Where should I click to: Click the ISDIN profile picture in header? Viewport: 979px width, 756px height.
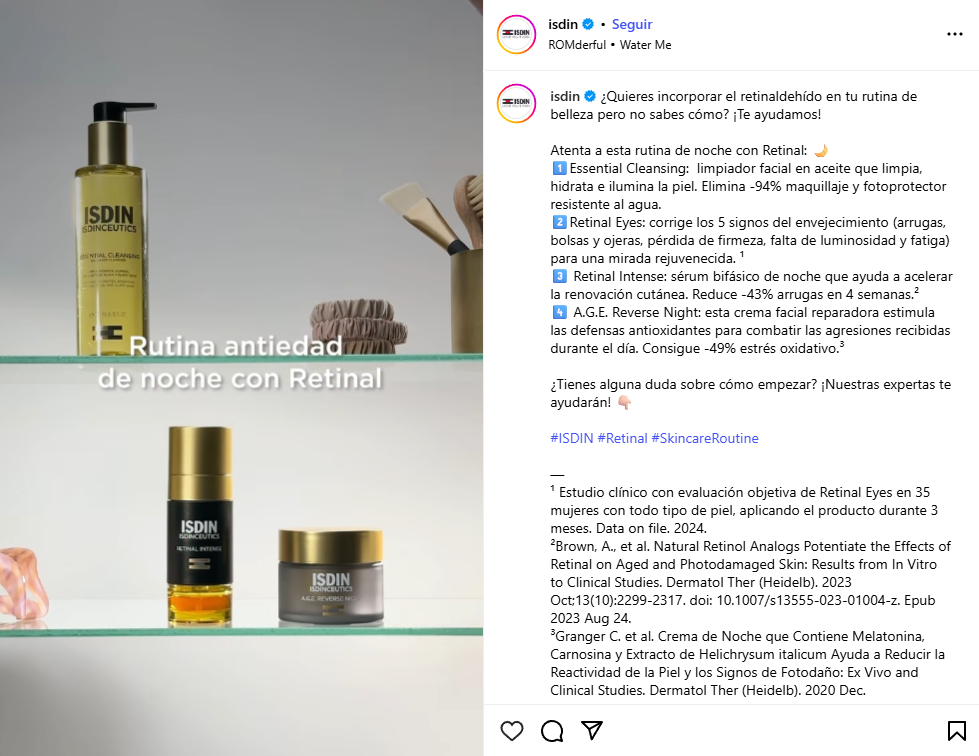click(516, 34)
